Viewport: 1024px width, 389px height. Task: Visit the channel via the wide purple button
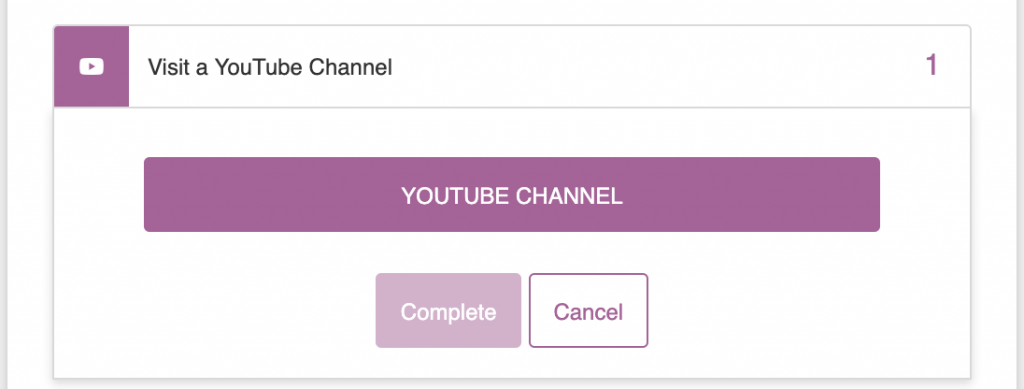tap(511, 194)
